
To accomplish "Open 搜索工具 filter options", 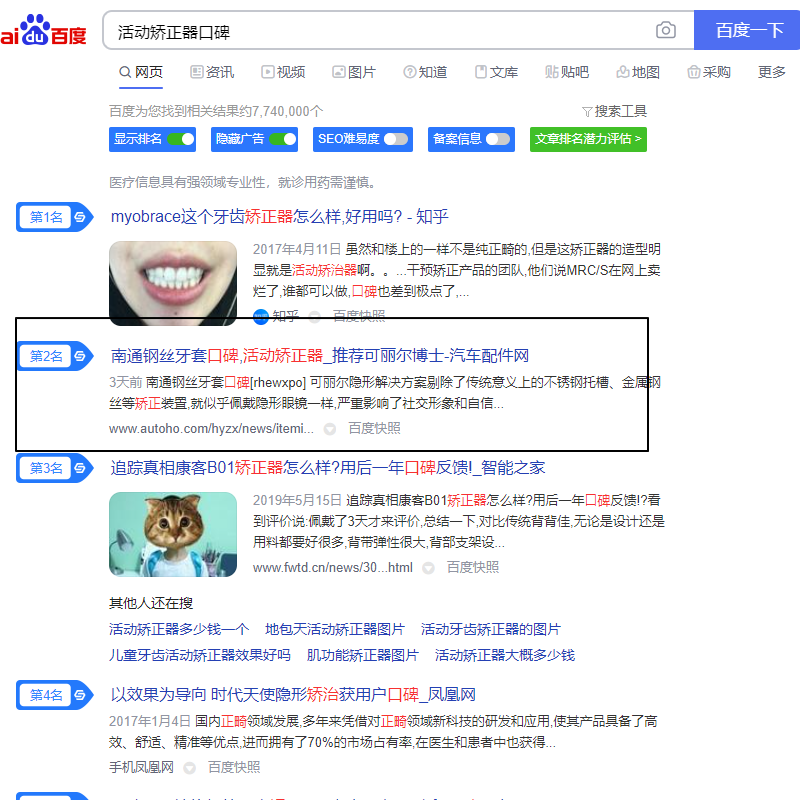I will point(614,111).
